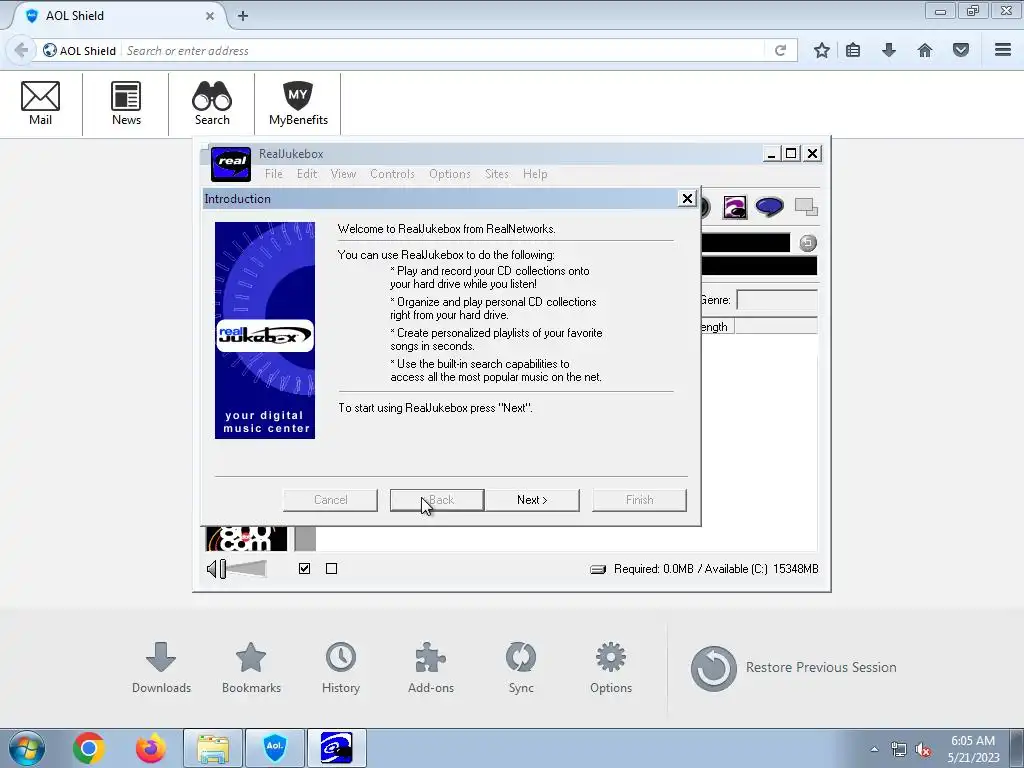Screen dimensions: 1024x768
Task: Open the View menu in RealJukebox
Action: (x=343, y=174)
